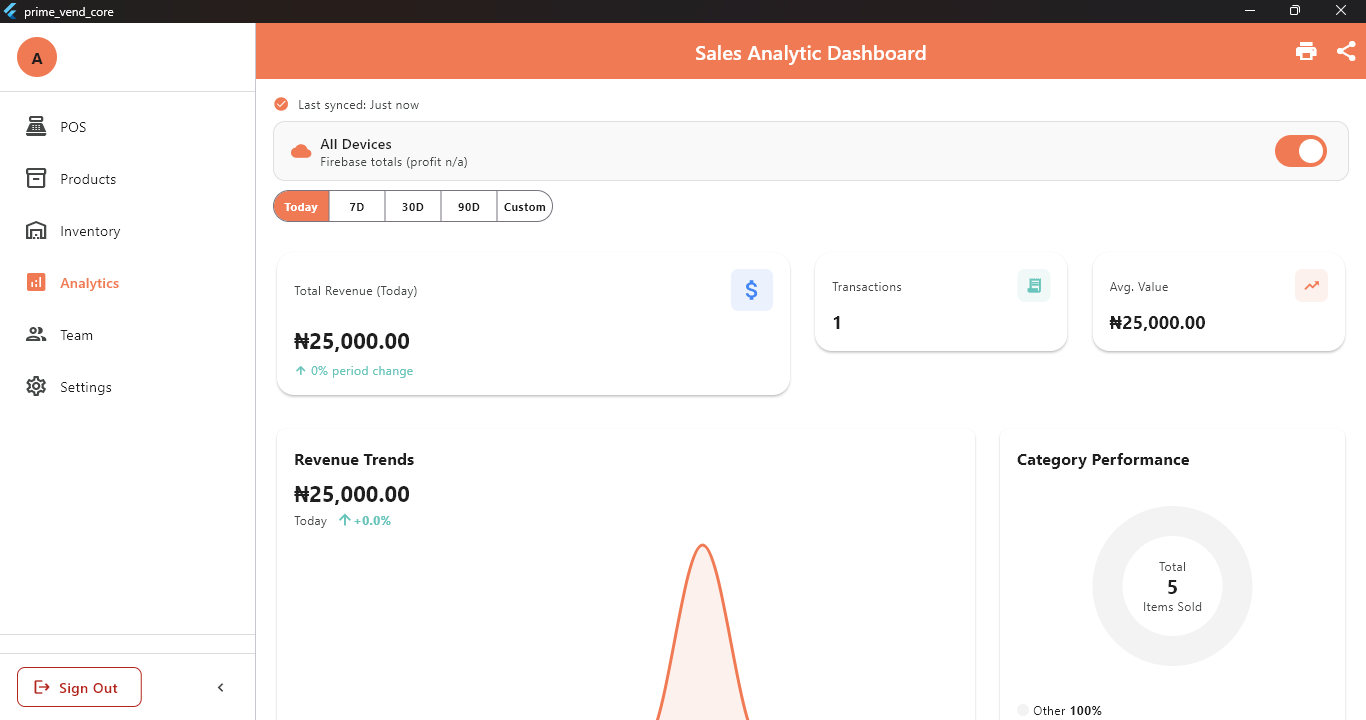Click the Avg. Value card
Viewport: 1366px width, 720px height.
click(1218, 302)
